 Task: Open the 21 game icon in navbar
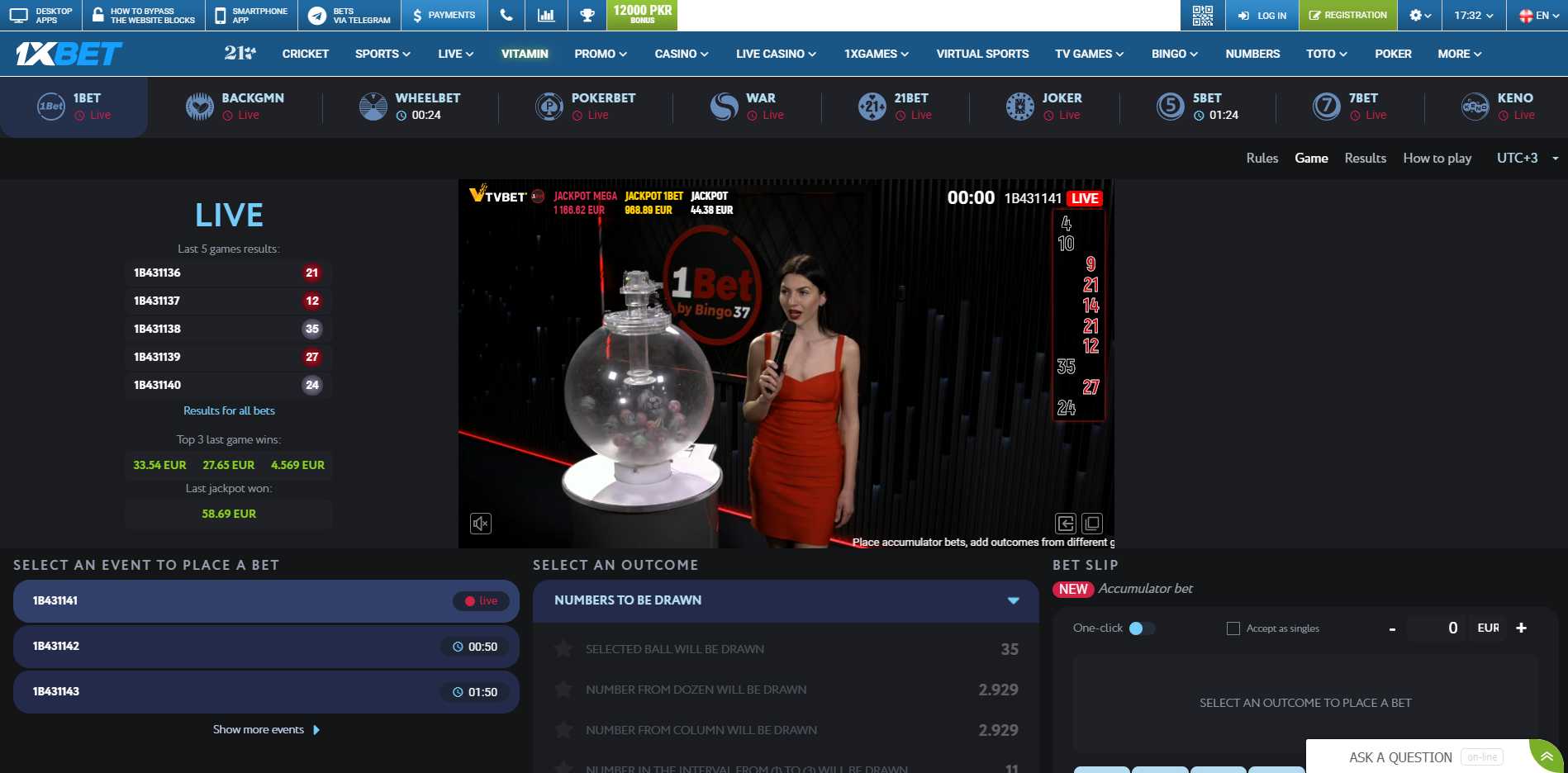tap(240, 54)
